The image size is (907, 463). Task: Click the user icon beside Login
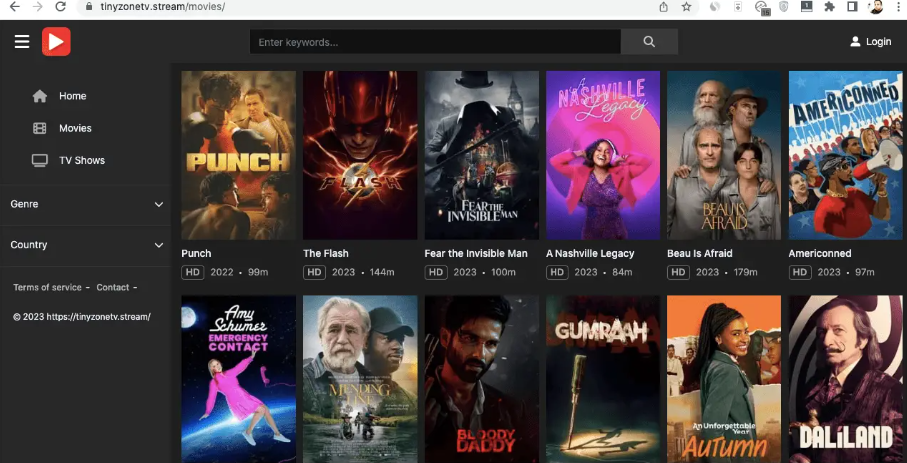pyautogui.click(x=855, y=42)
